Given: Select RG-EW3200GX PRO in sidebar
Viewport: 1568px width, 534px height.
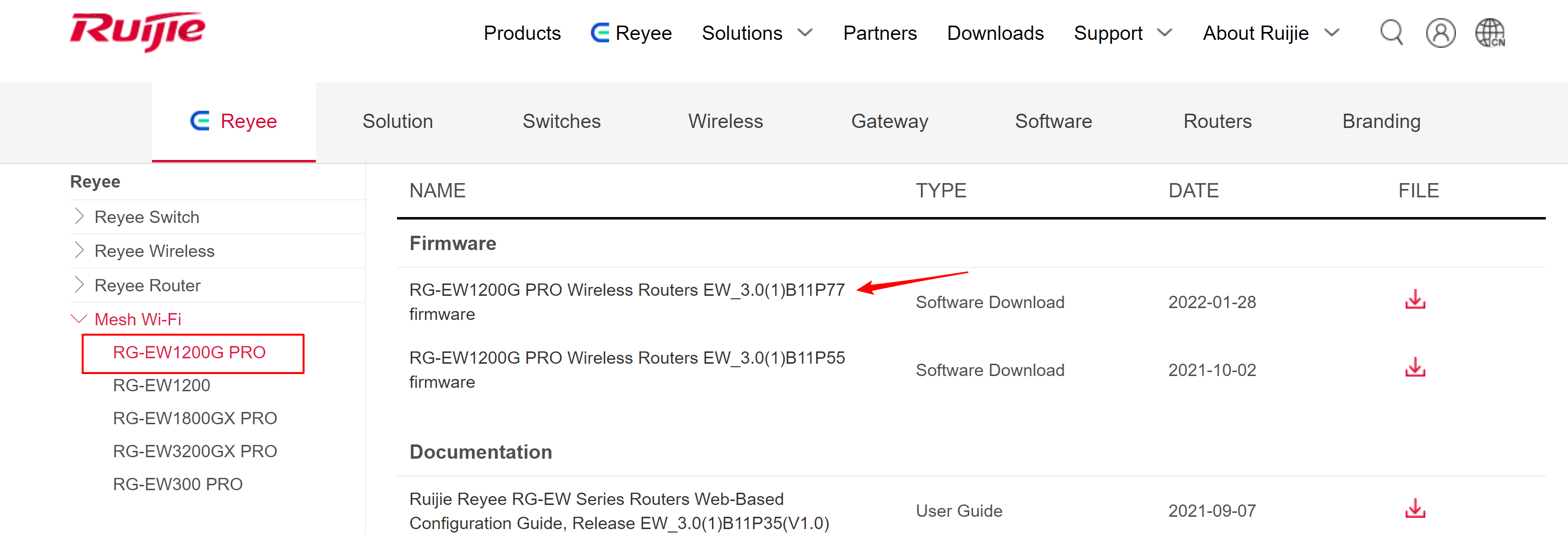Looking at the screenshot, I should [x=195, y=451].
